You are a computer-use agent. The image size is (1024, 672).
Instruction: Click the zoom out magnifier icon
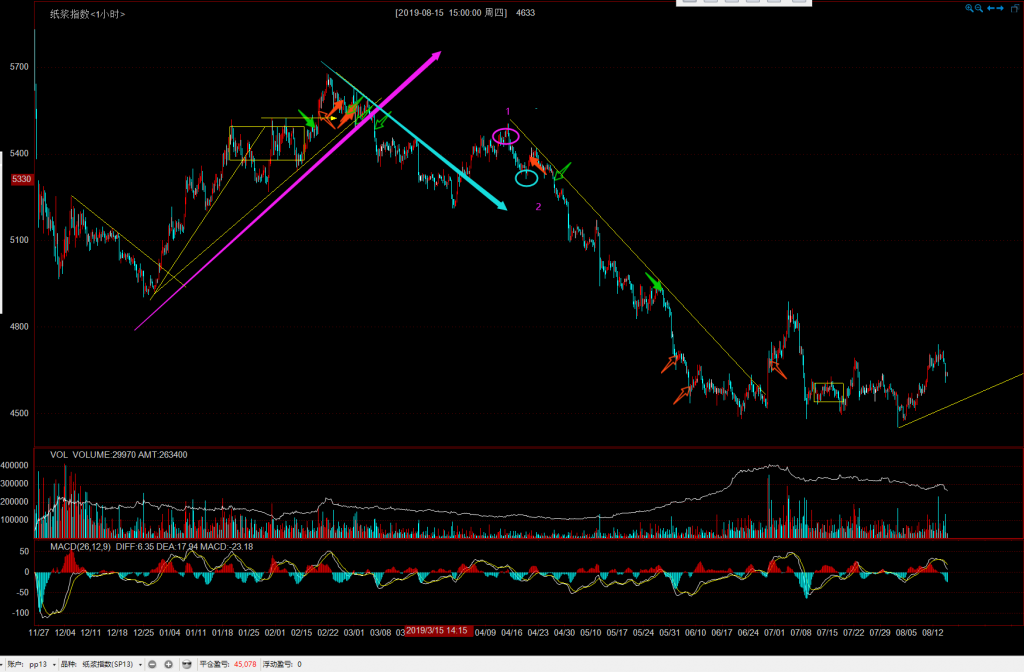tap(979, 8)
